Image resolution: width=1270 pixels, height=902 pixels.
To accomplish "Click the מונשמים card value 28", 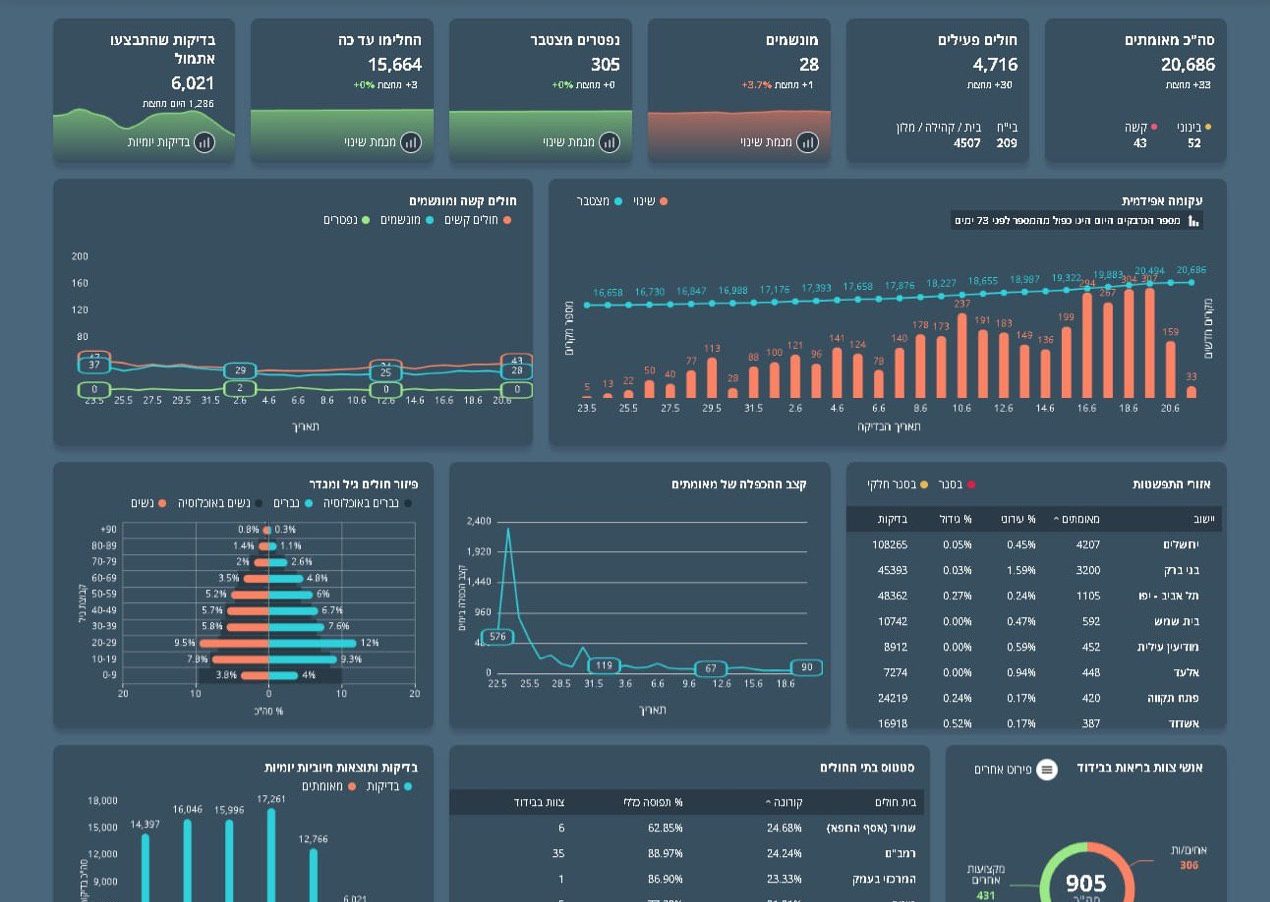I will (x=809, y=65).
